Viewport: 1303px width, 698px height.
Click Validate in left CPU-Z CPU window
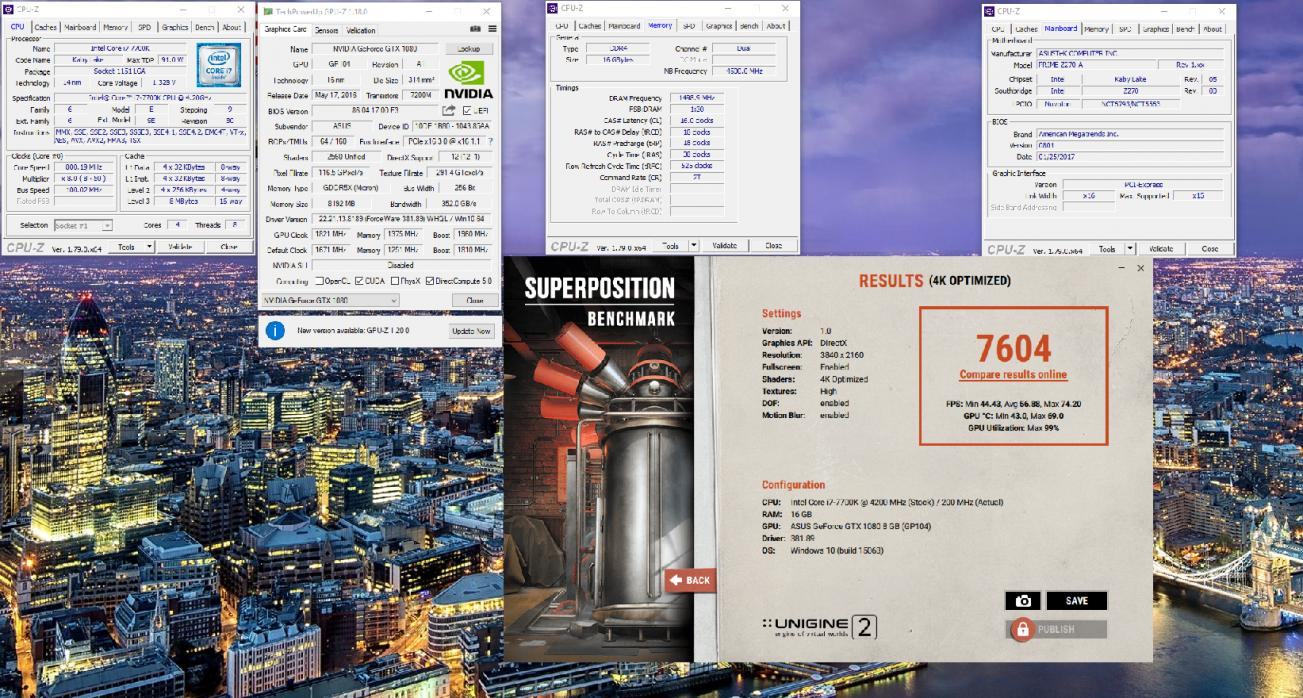[x=180, y=246]
